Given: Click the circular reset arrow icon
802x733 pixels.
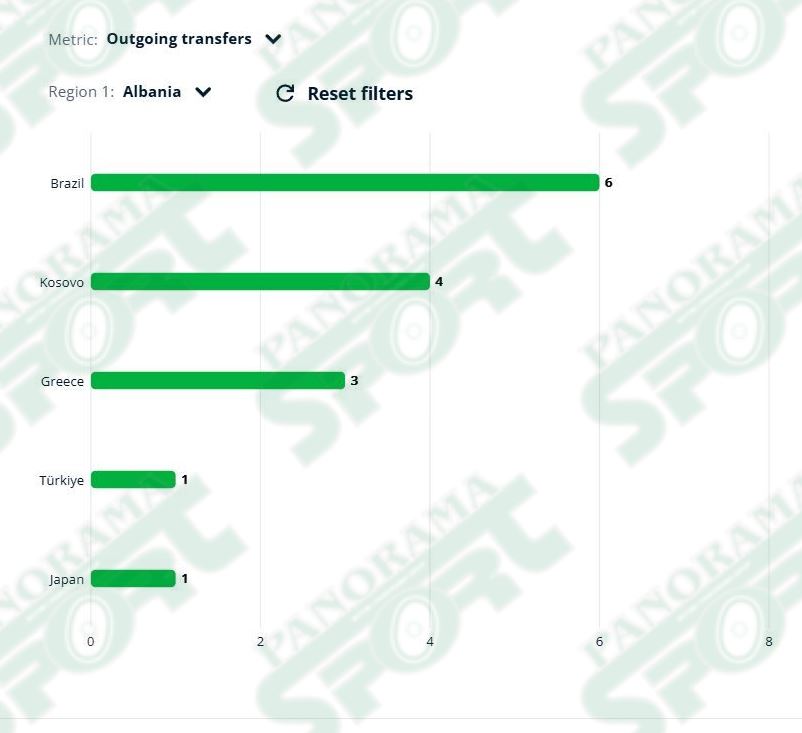Looking at the screenshot, I should click(285, 93).
